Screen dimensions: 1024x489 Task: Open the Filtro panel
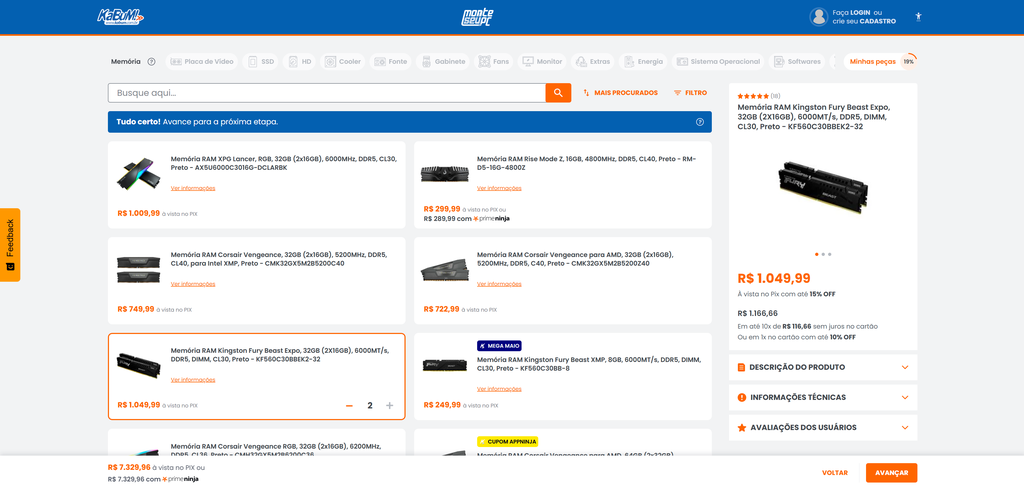[690, 93]
